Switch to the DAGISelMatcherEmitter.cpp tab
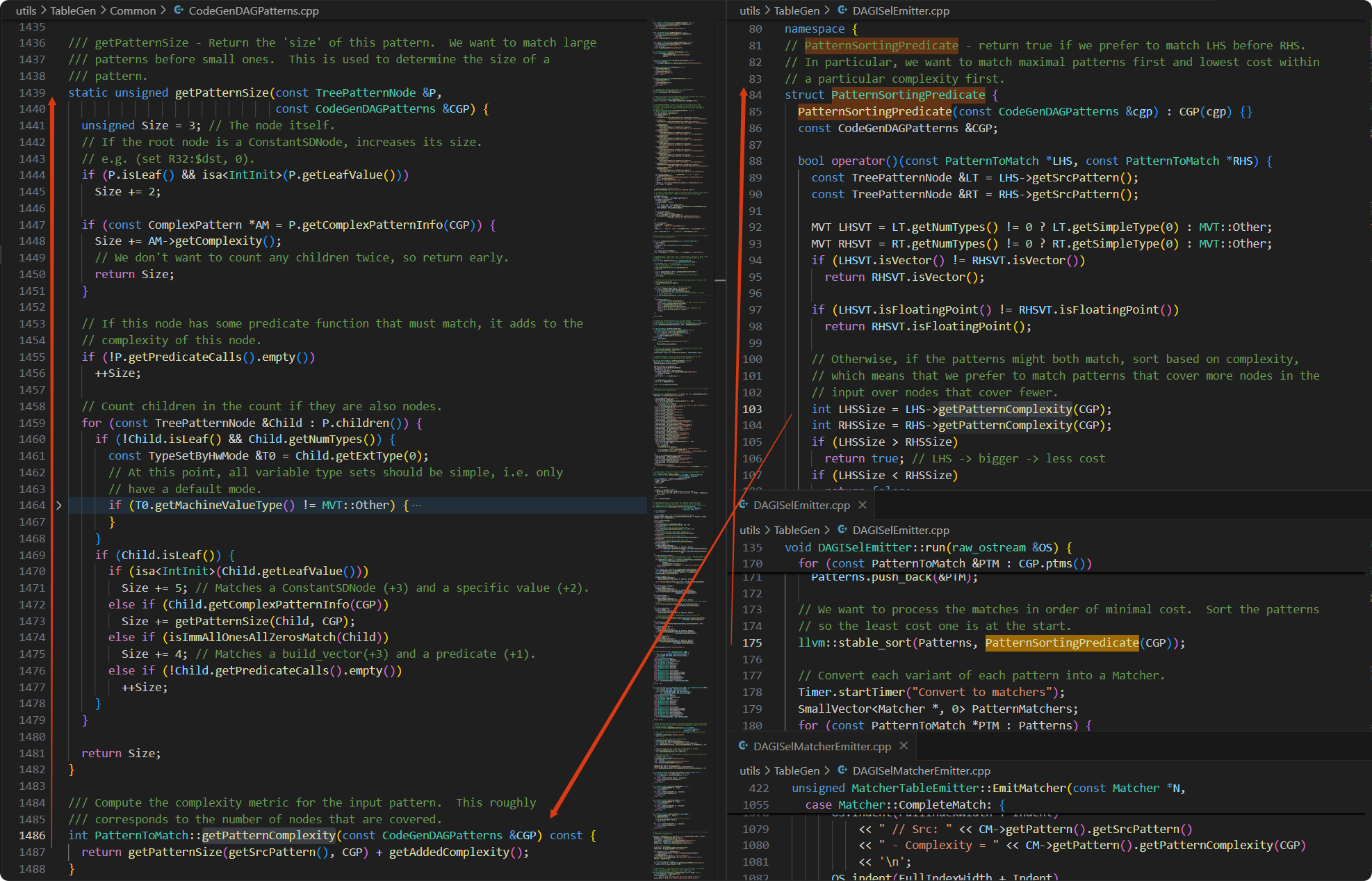Screen dimensions: 1372x881 coord(822,746)
